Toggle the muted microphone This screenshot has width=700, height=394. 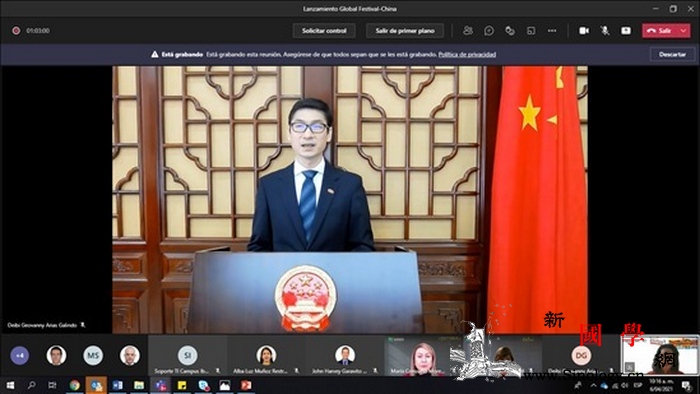(x=605, y=30)
